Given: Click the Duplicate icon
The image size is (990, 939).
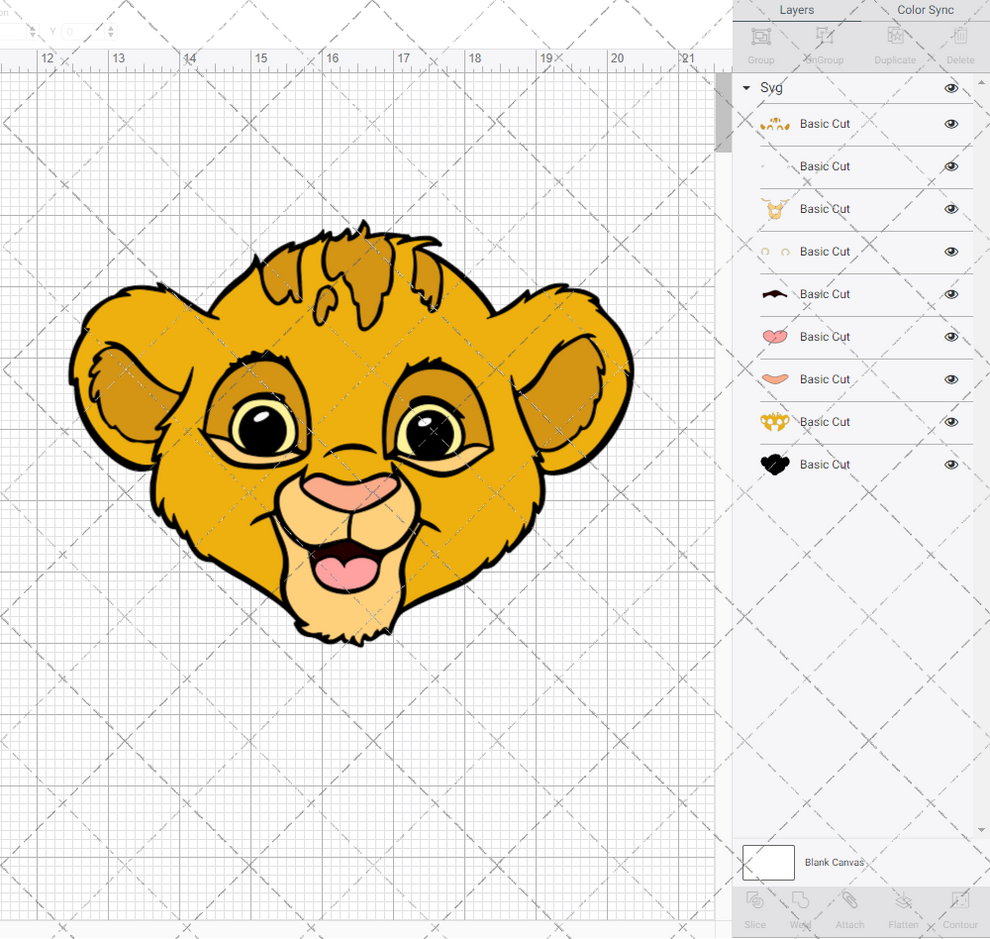Looking at the screenshot, I should tap(894, 43).
